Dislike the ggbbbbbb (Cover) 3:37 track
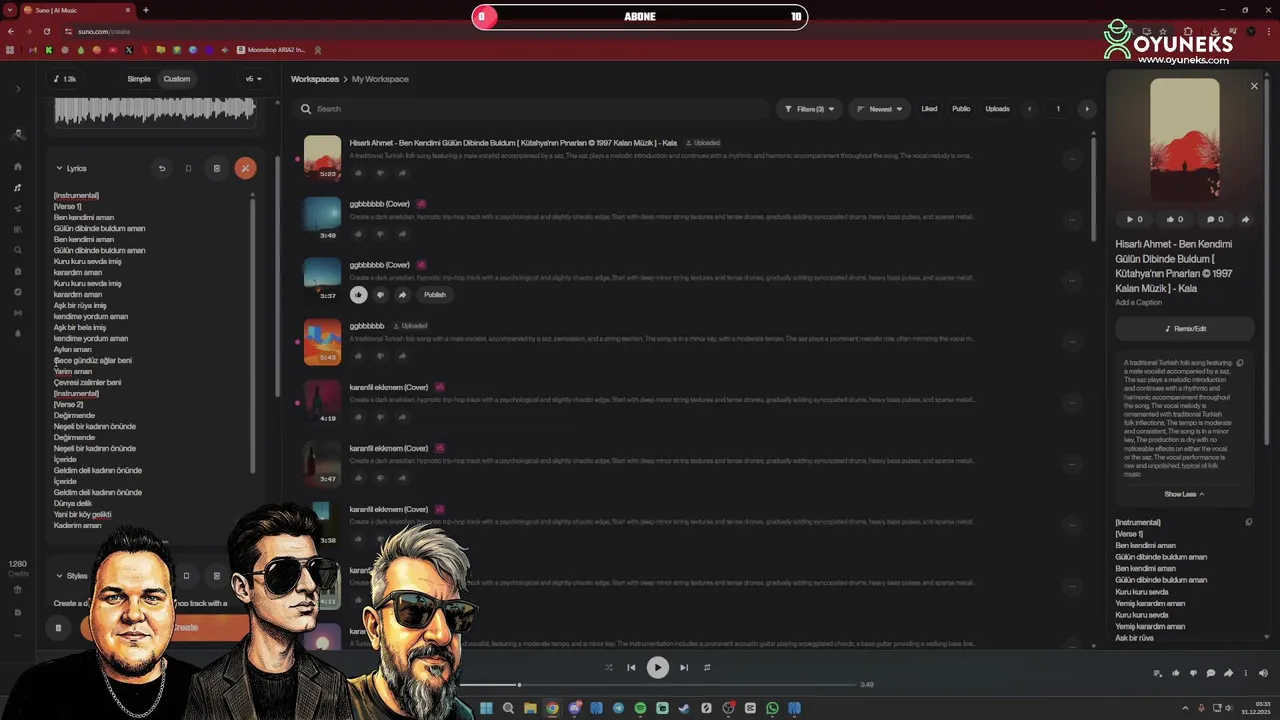1280x720 pixels. (x=380, y=295)
